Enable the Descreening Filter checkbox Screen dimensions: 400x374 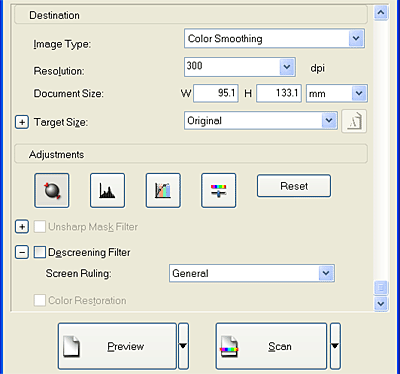pyautogui.click(x=40, y=252)
